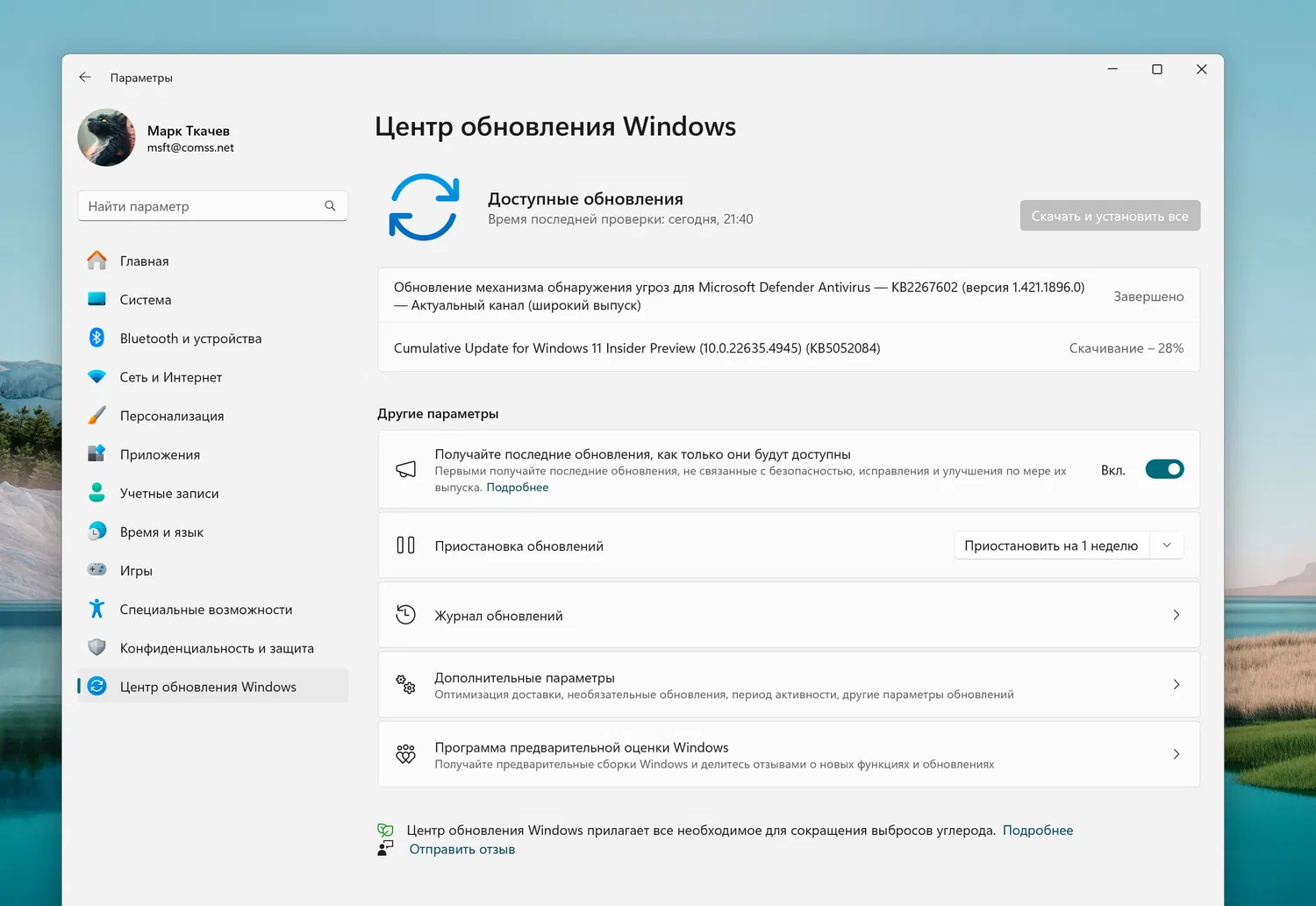The width and height of the screenshot is (1316, 906).
Task: Select Учетные записи in sidebar
Action: (169, 493)
